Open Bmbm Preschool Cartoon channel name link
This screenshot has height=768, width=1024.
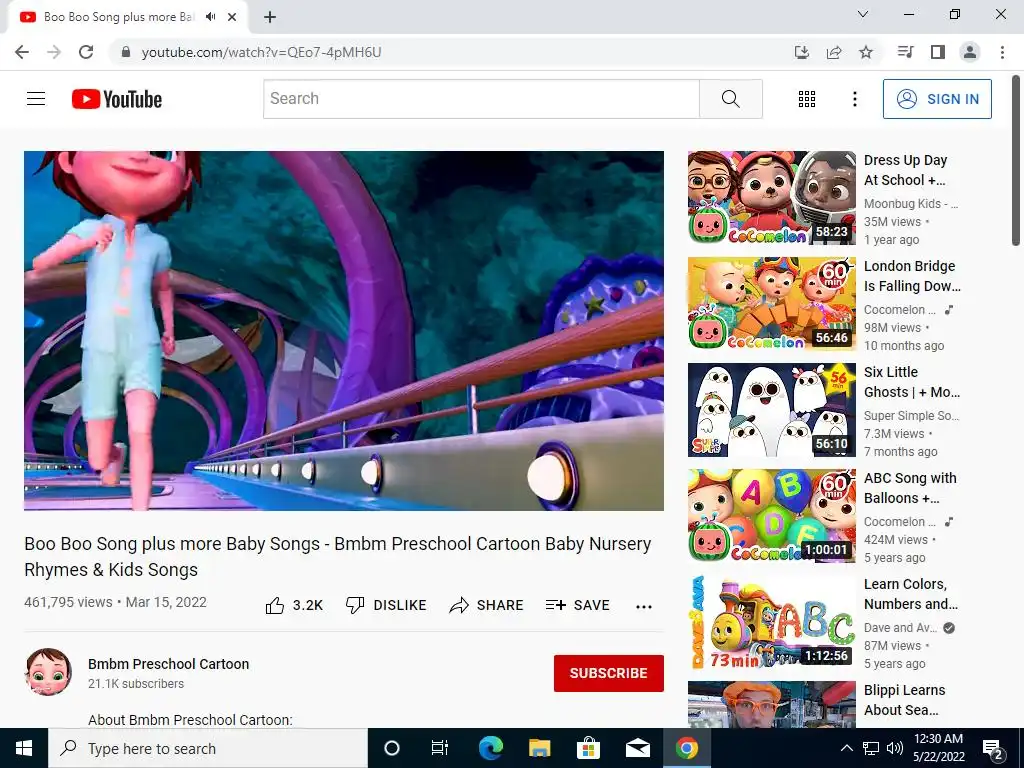tap(168, 664)
